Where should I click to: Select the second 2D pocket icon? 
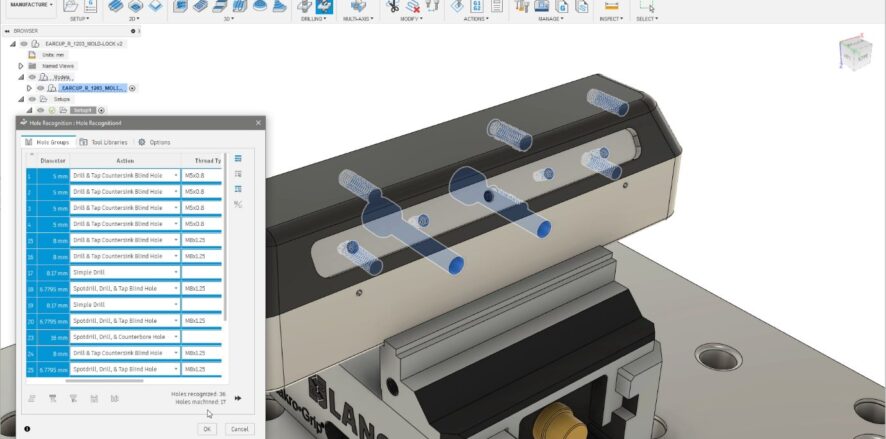click(x=135, y=6)
